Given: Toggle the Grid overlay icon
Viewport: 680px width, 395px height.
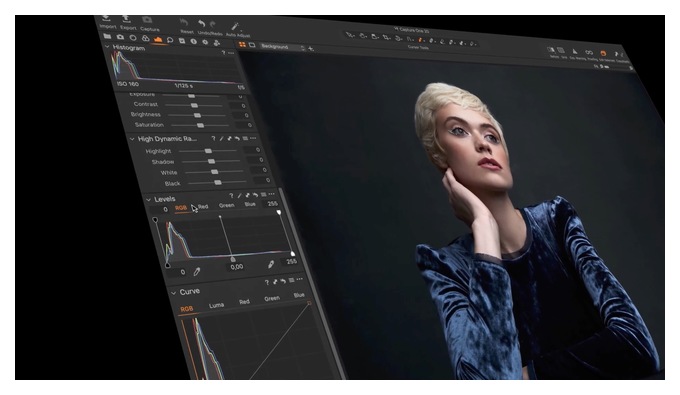Looking at the screenshot, I should click(x=561, y=51).
